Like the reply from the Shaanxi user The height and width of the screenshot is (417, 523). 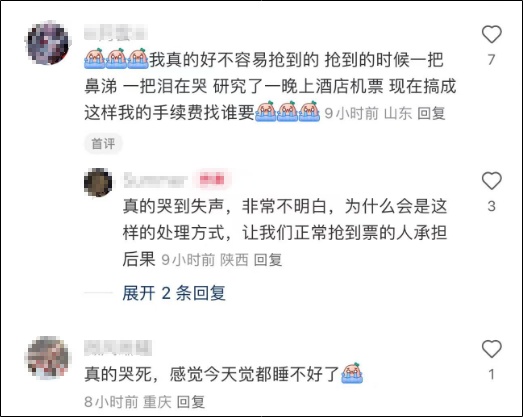tap(492, 180)
